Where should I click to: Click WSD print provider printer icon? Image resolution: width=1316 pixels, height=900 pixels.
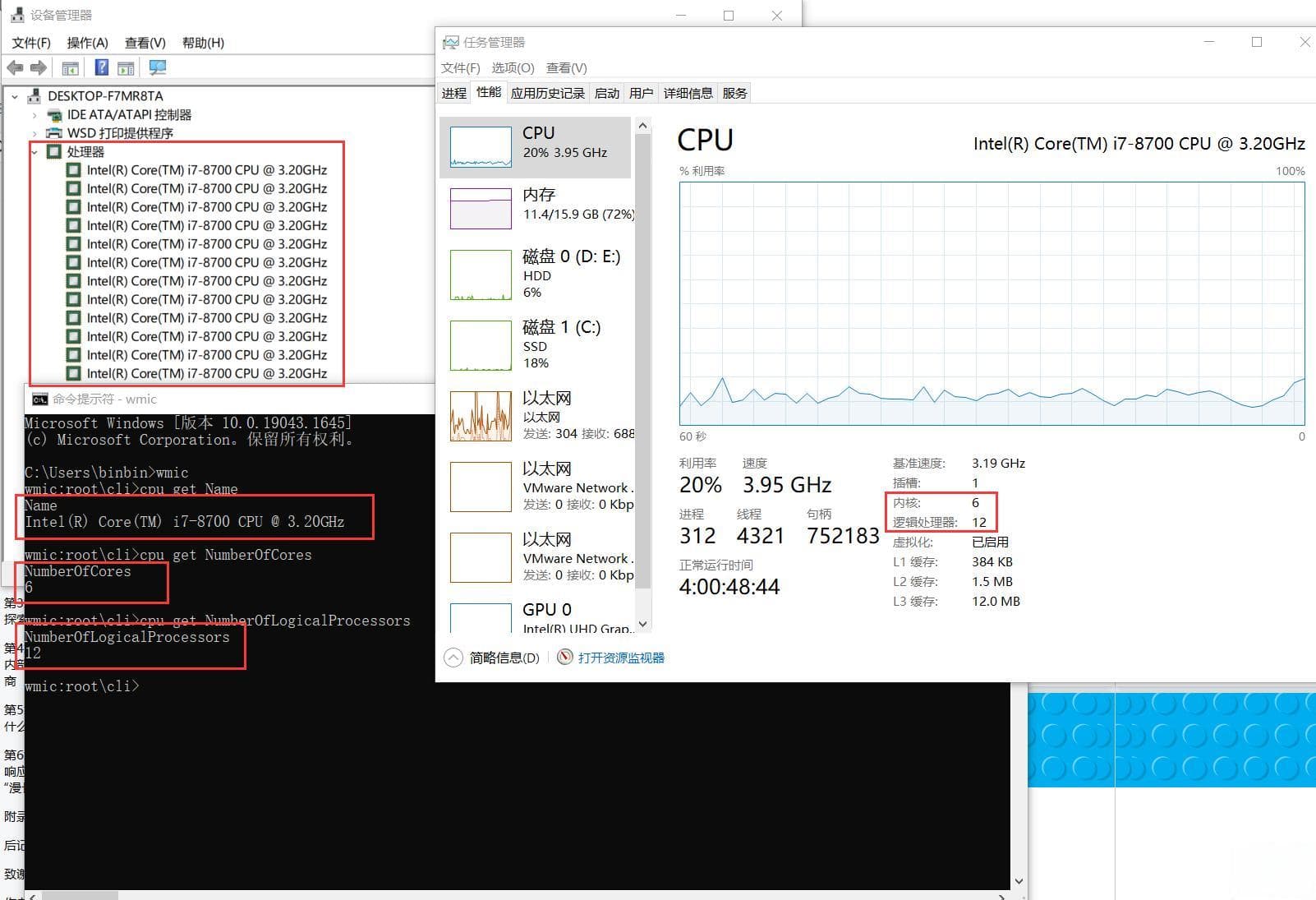[x=54, y=133]
